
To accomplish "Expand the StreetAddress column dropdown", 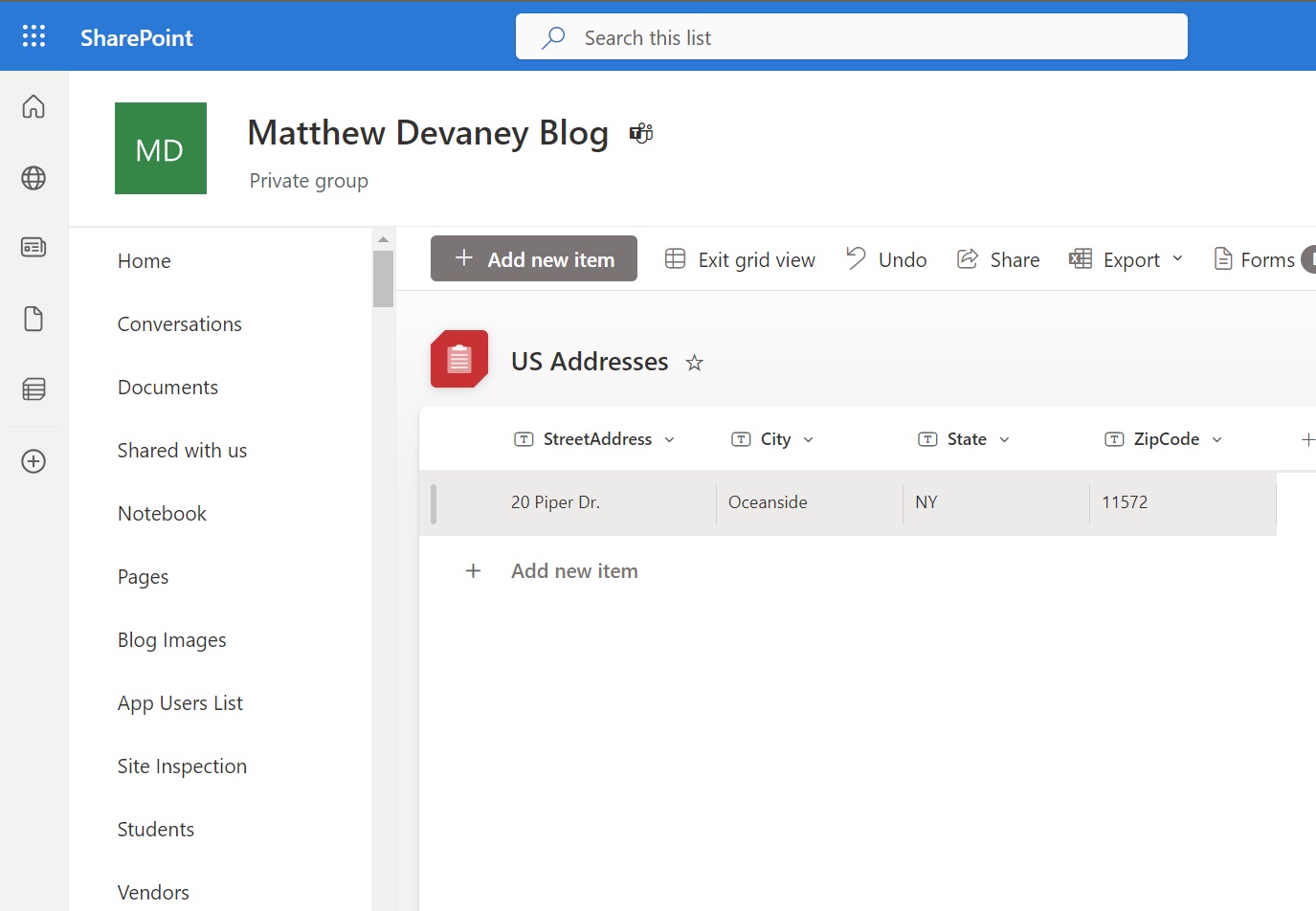I will coord(669,440).
